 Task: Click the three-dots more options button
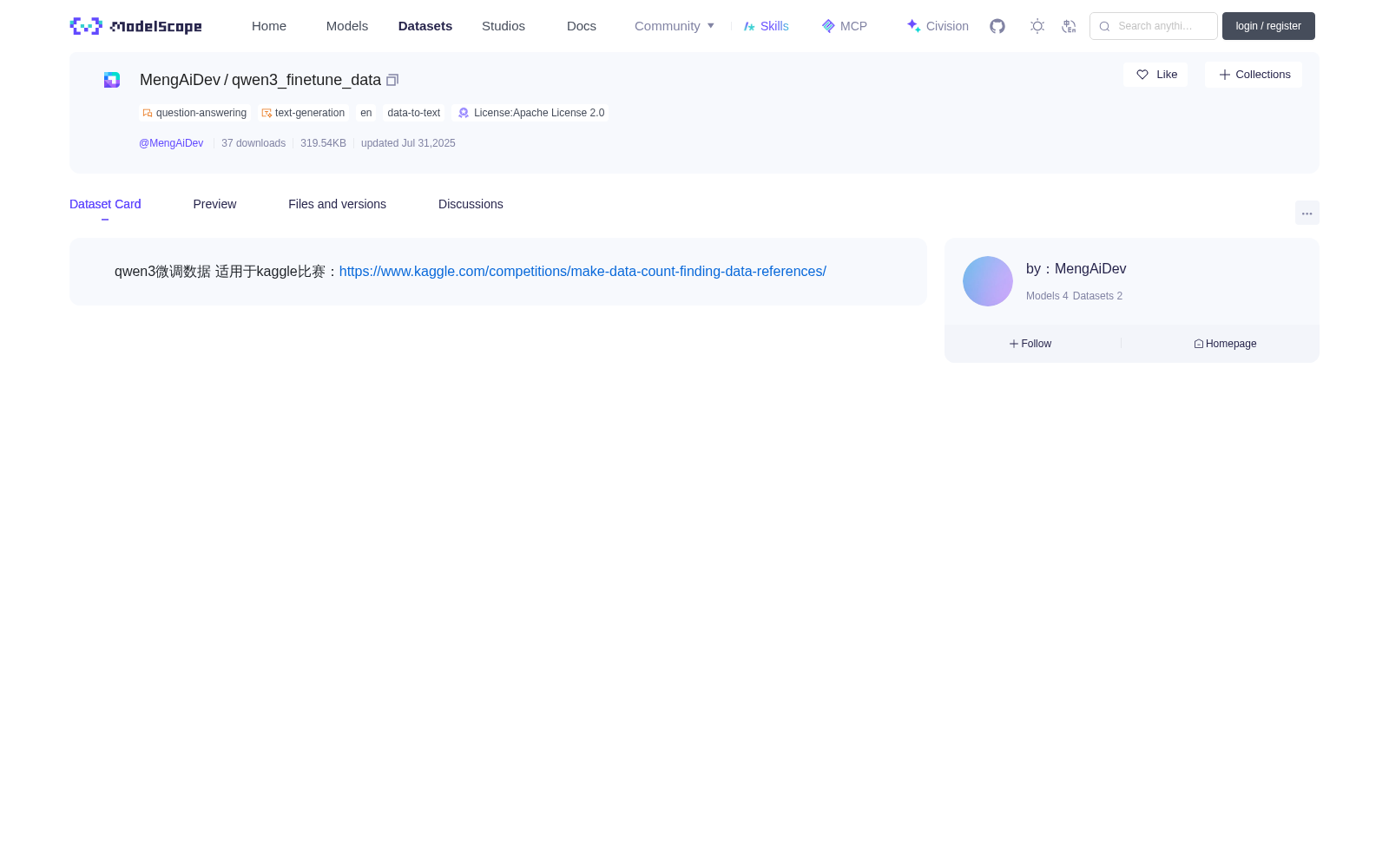pyautogui.click(x=1307, y=213)
